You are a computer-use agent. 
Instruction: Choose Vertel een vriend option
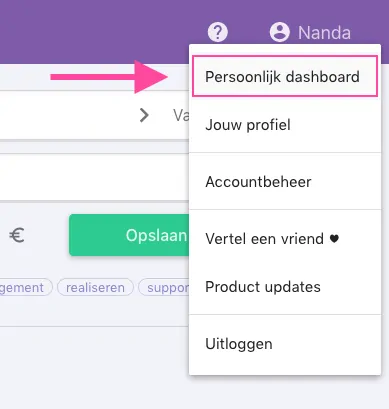point(285,239)
